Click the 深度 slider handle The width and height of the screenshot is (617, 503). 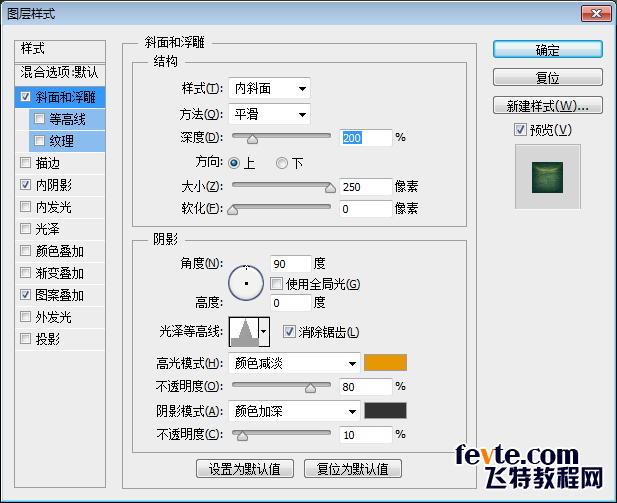pyautogui.click(x=252, y=139)
